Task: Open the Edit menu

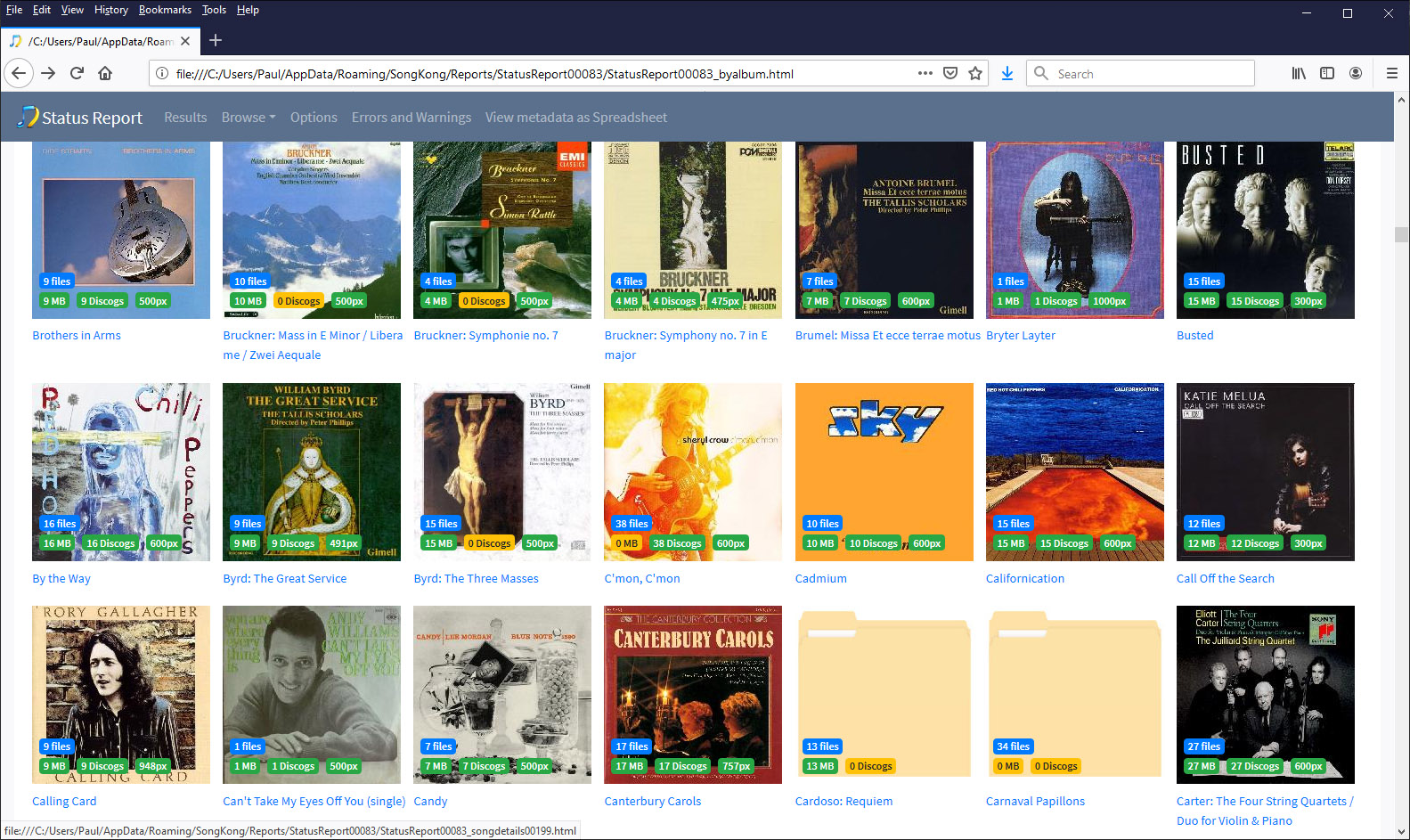Action: point(42,10)
